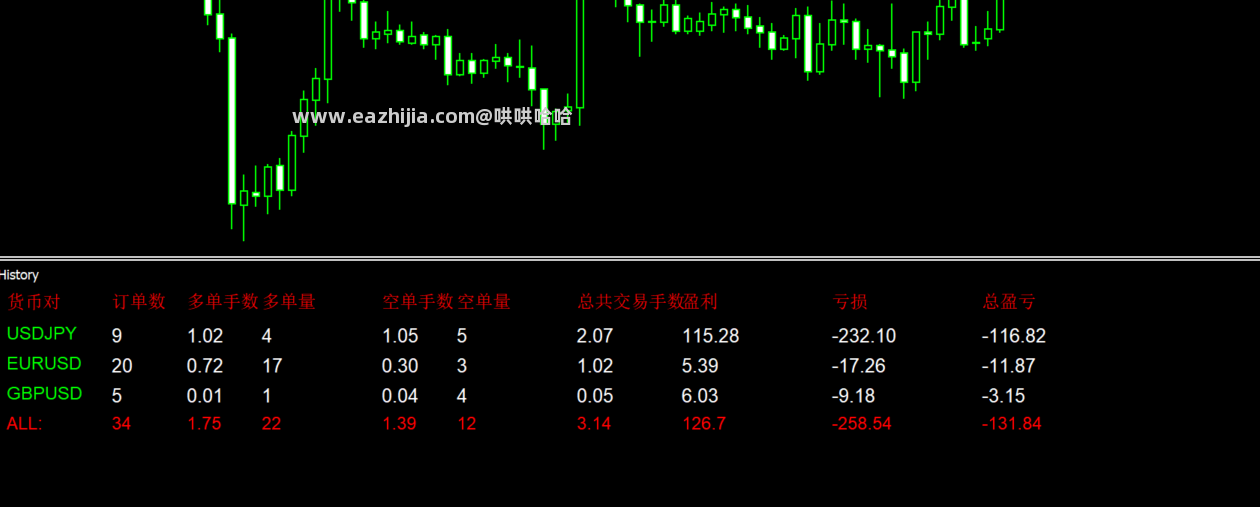Click EURUSD net result -11.87
The height and width of the screenshot is (507, 1260).
(1009, 366)
